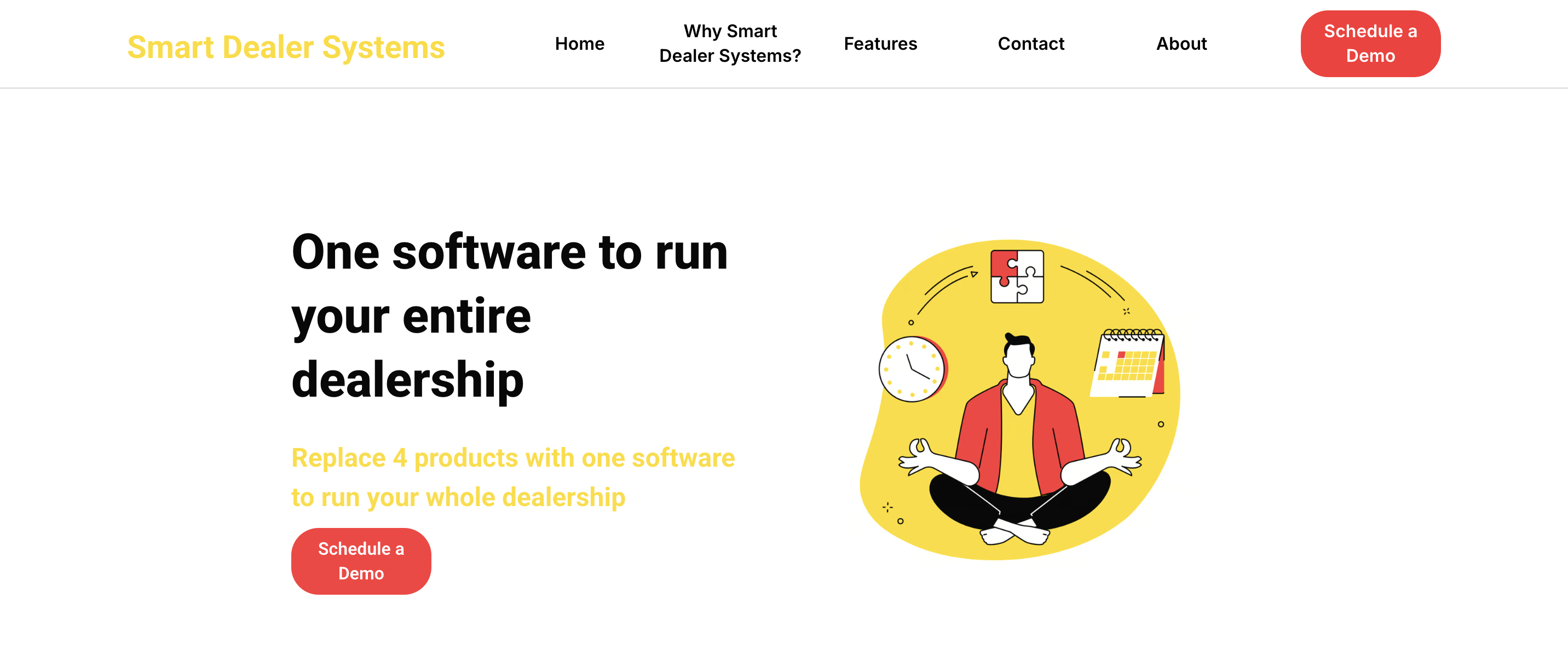Open the "Why Smart Dealer Systems?" page
Image resolution: width=1568 pixels, height=662 pixels.
(x=730, y=43)
